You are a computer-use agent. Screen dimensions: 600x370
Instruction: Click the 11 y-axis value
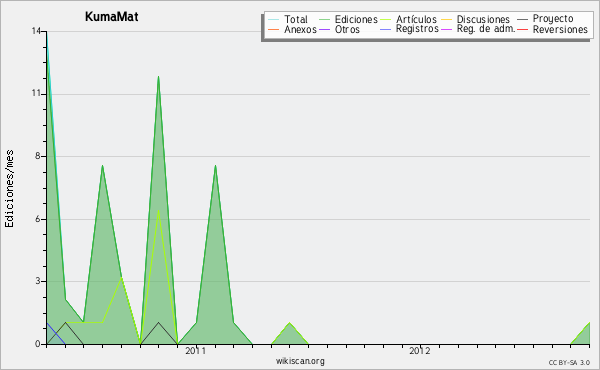coord(36,93)
